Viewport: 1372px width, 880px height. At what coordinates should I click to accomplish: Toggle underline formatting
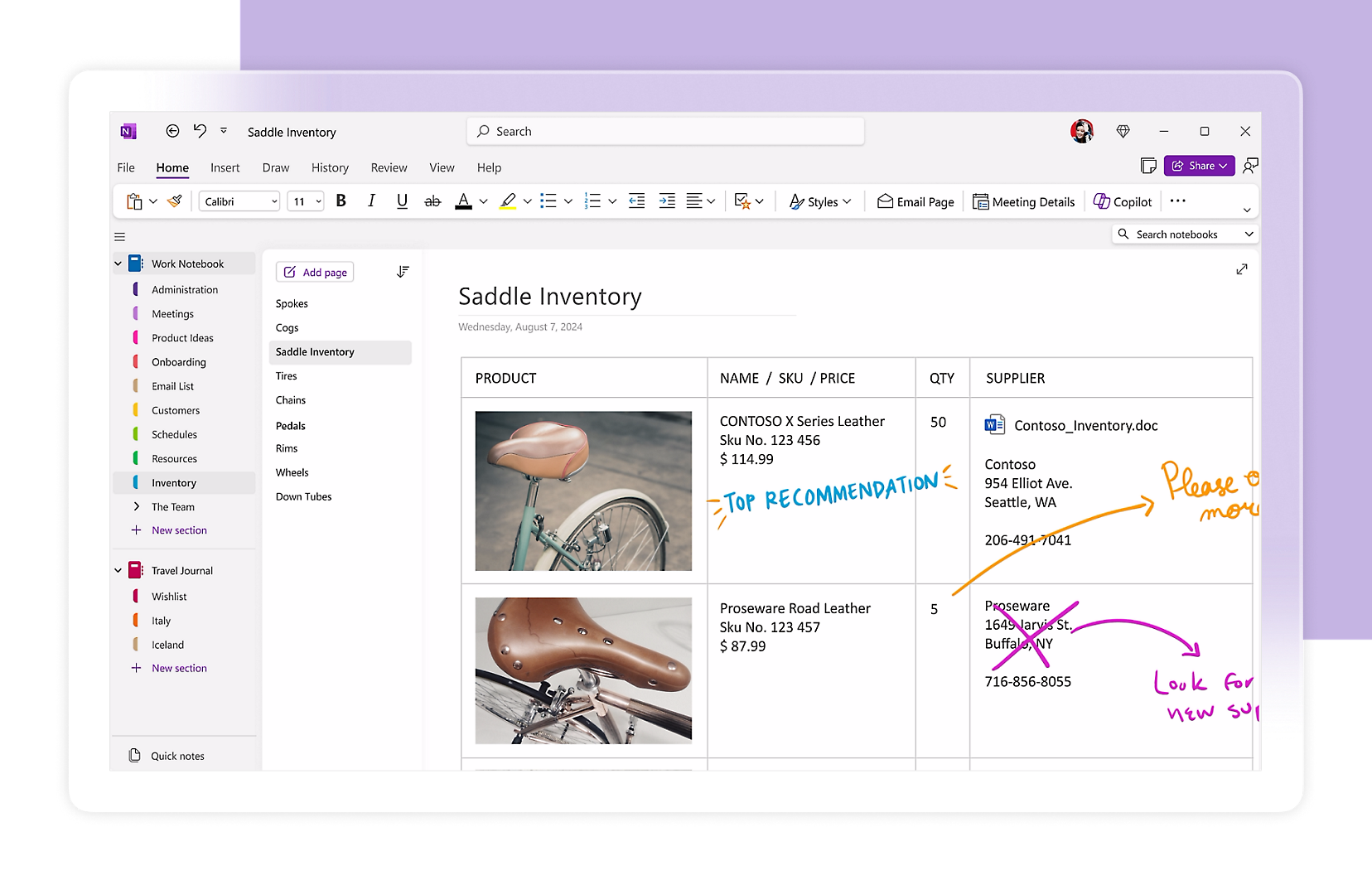tap(402, 201)
